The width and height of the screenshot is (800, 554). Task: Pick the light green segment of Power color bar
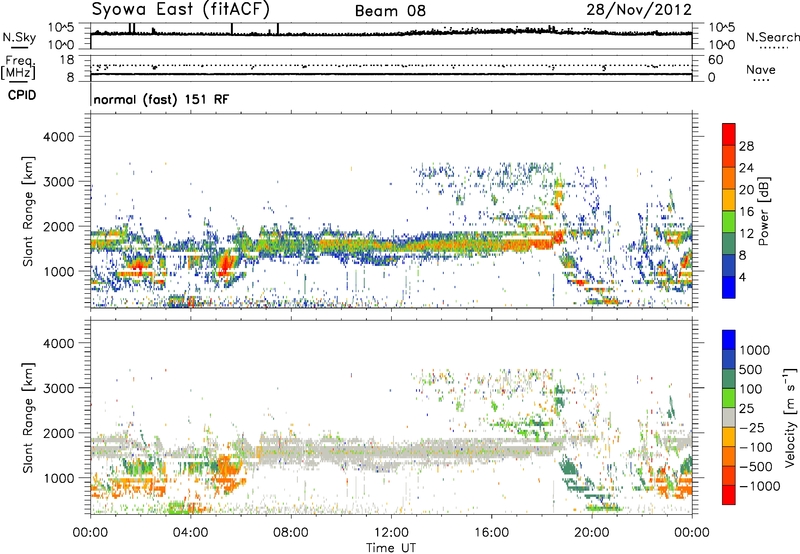[x=729, y=222]
